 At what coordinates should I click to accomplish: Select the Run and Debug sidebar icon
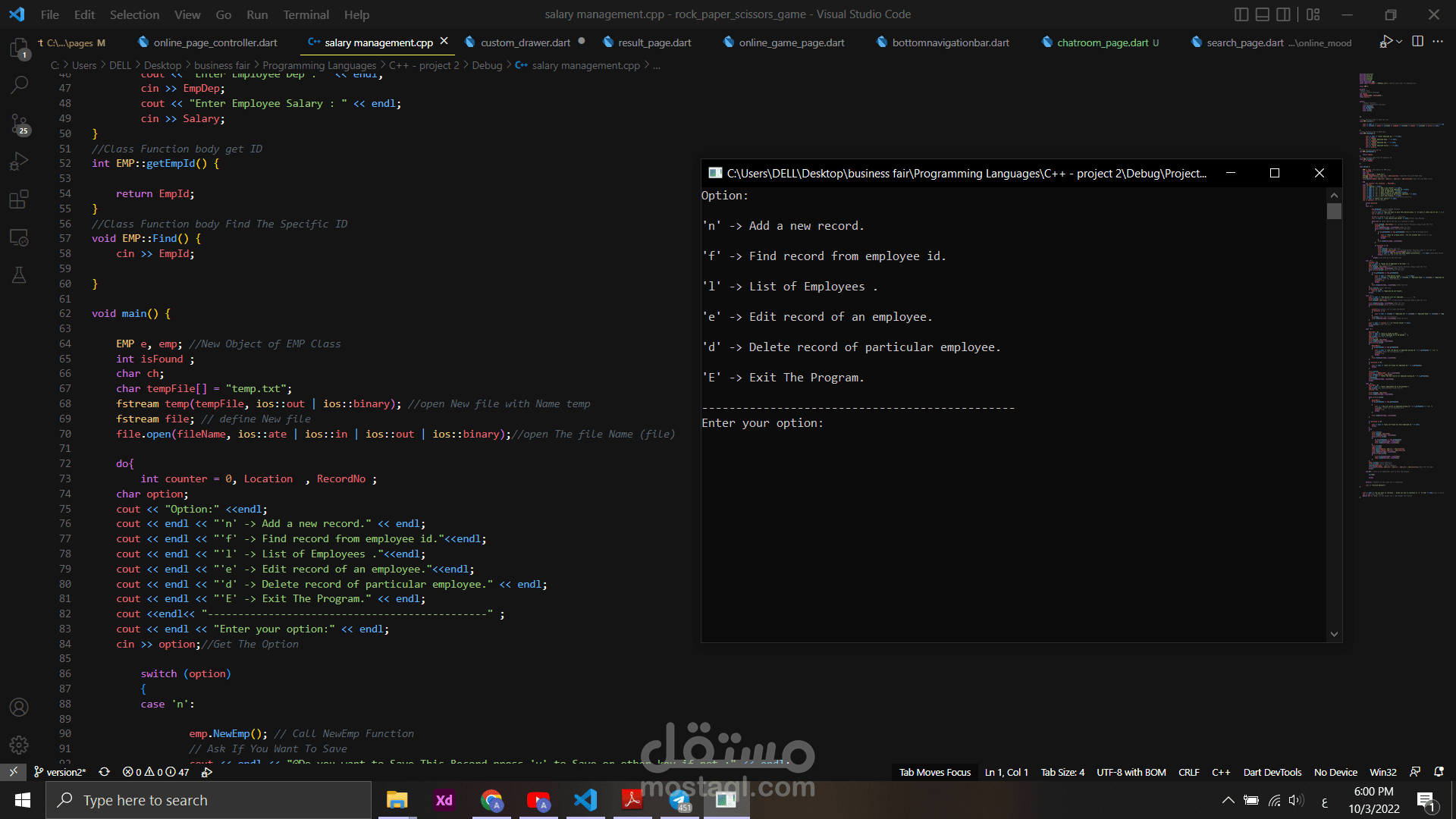[x=19, y=161]
